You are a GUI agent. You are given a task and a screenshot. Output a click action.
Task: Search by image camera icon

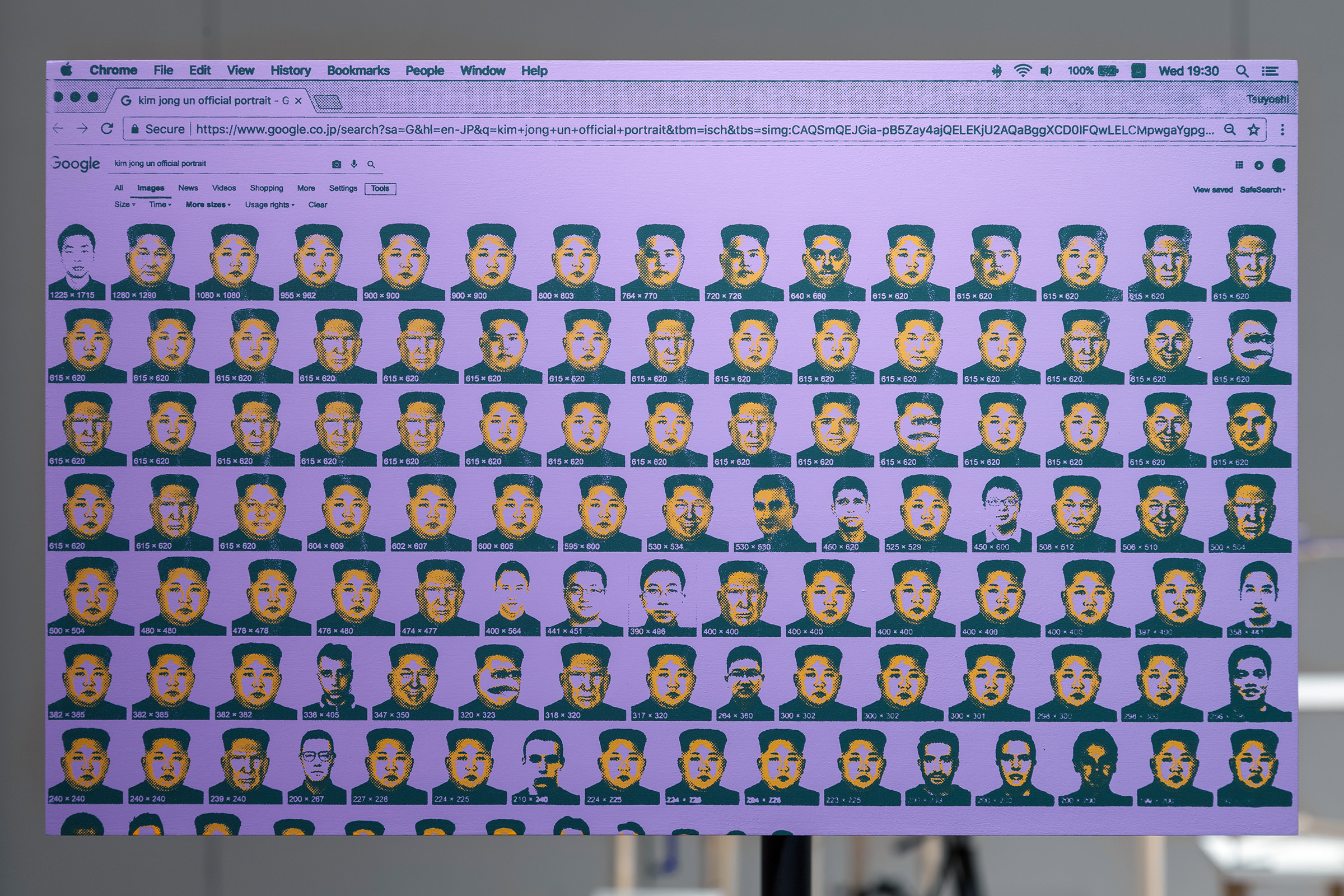point(337,165)
